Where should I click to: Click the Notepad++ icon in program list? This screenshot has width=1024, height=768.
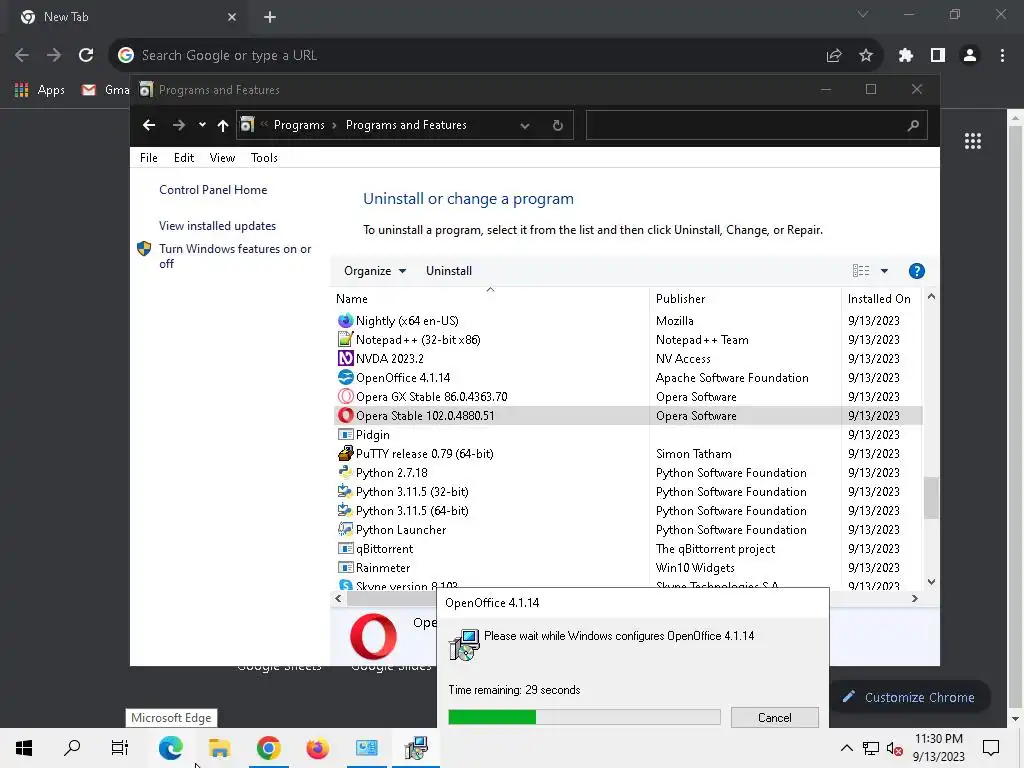pyautogui.click(x=345, y=340)
